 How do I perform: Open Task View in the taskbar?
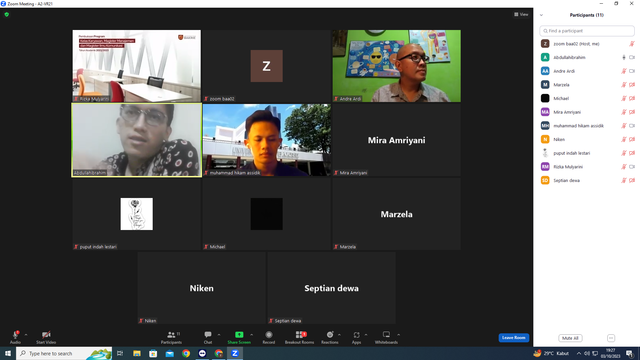[120, 353]
